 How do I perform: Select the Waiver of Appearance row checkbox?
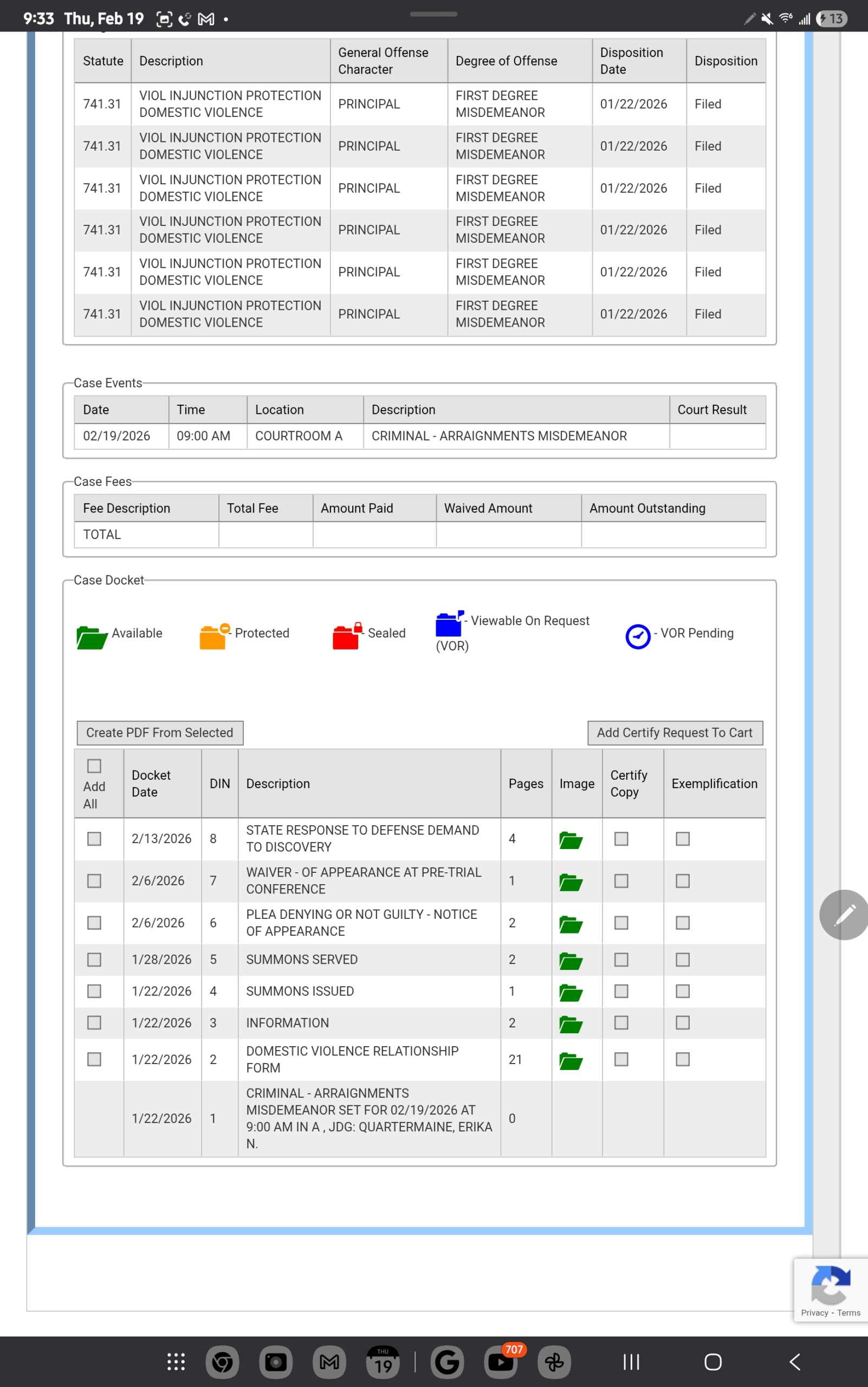(94, 880)
